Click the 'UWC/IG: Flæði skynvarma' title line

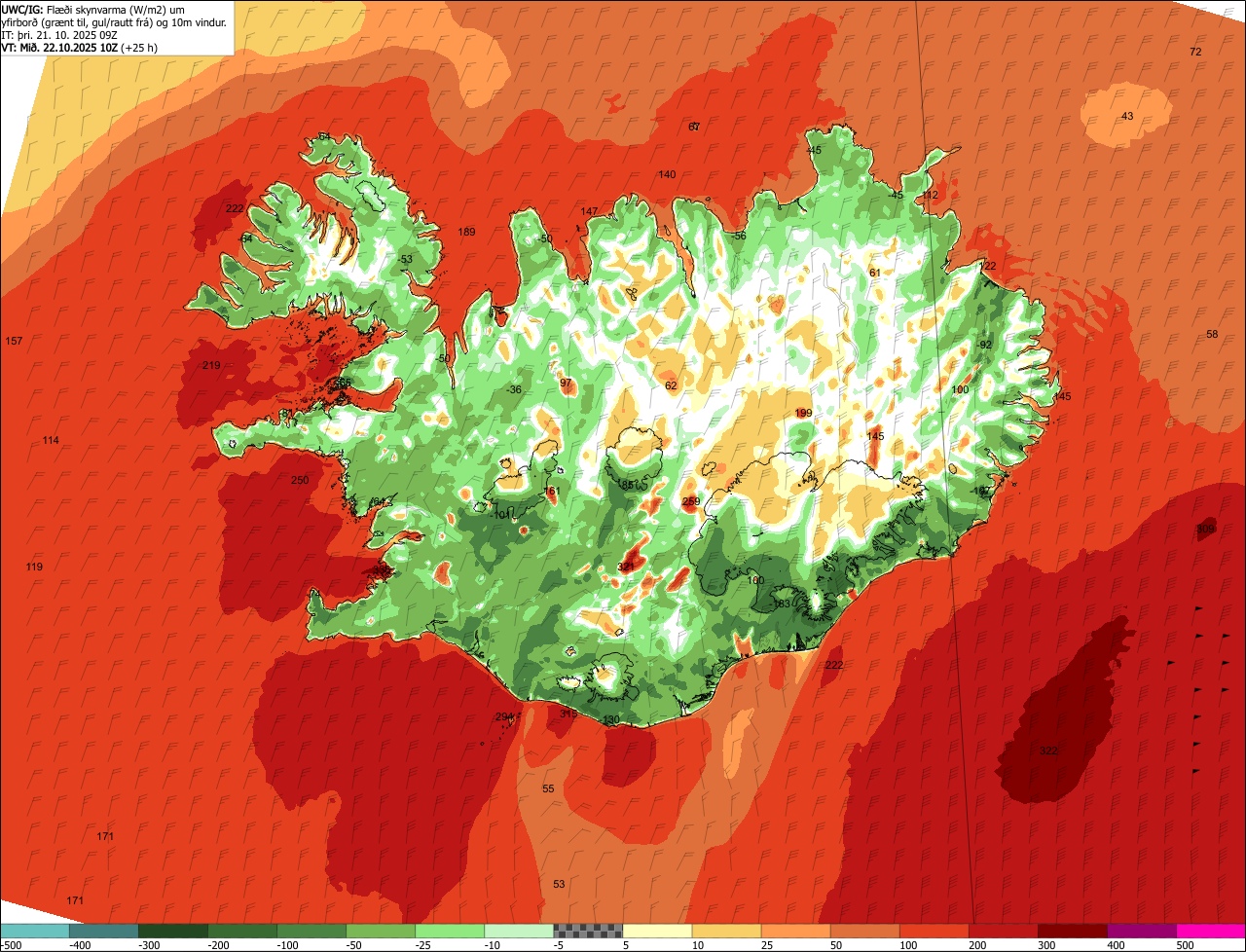point(92,9)
